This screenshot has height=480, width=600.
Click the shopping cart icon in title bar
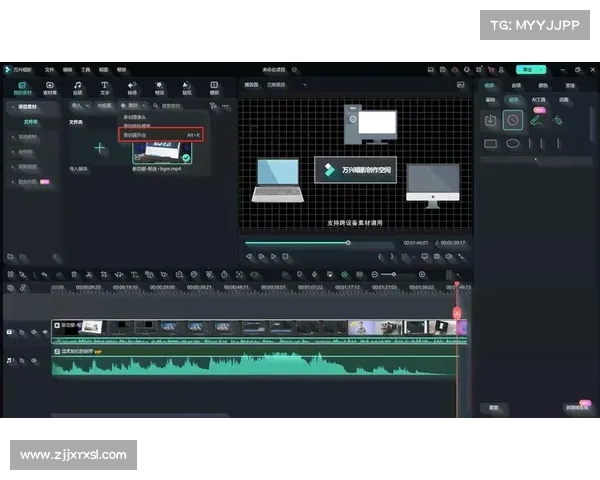[x=490, y=70]
